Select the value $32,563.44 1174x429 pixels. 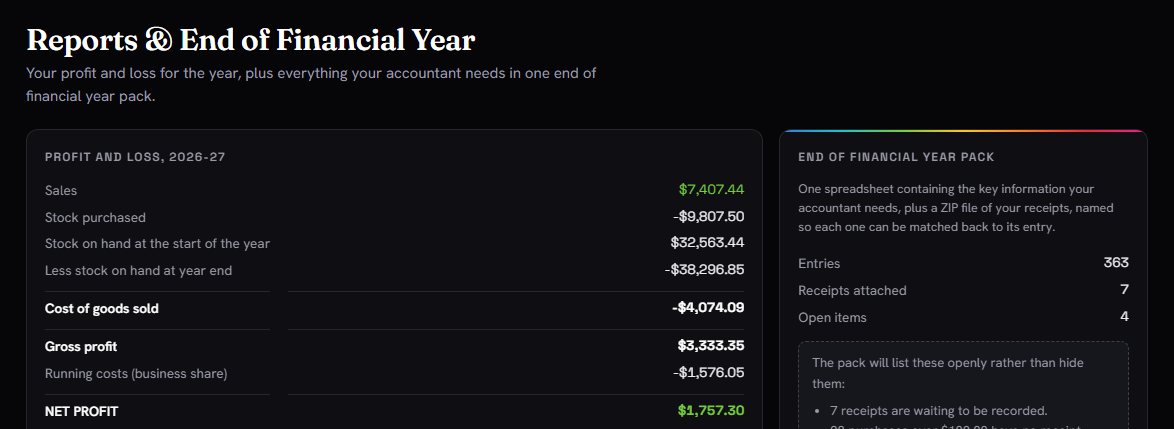coord(708,243)
